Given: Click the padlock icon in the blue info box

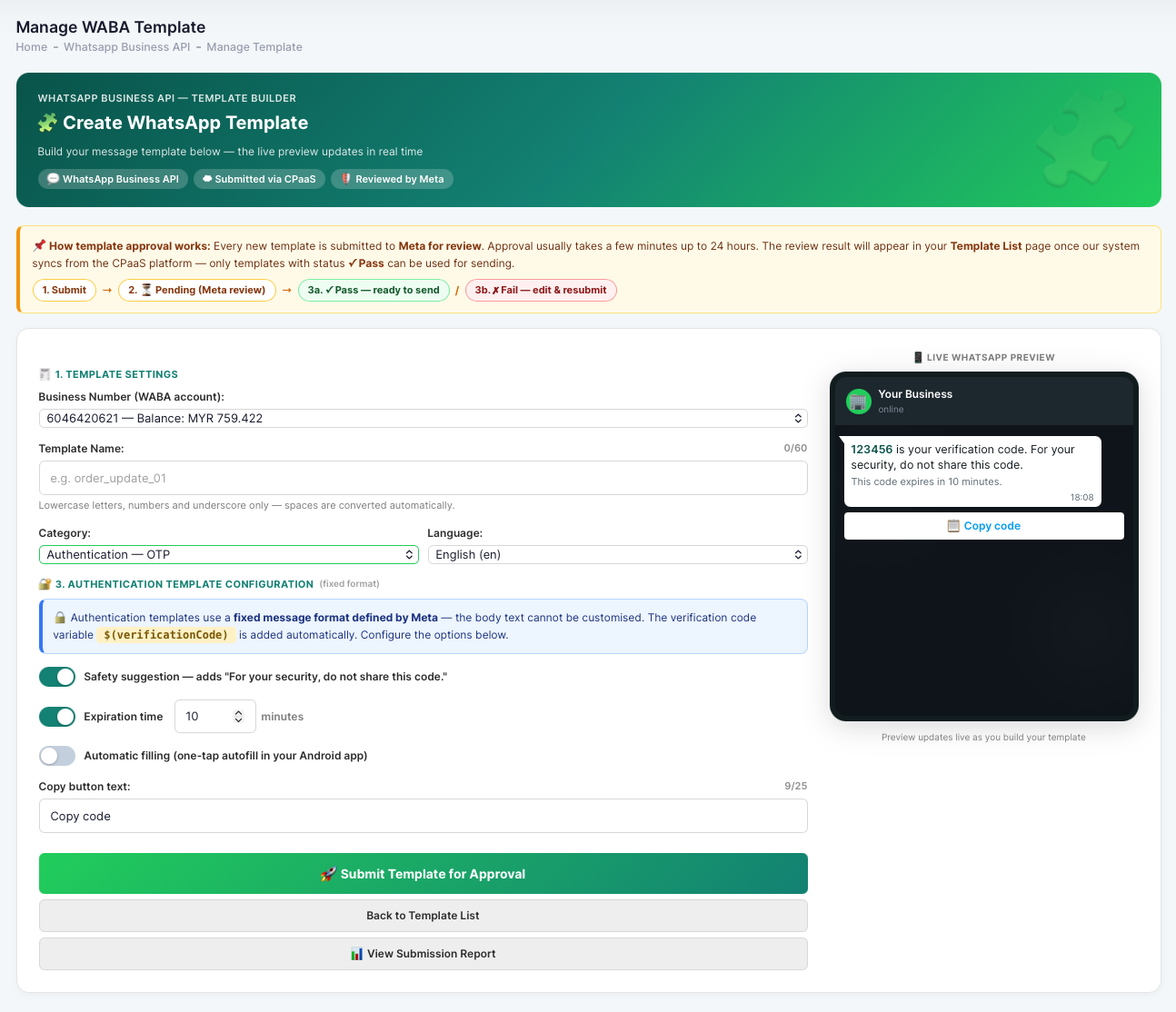Looking at the screenshot, I should [x=60, y=618].
